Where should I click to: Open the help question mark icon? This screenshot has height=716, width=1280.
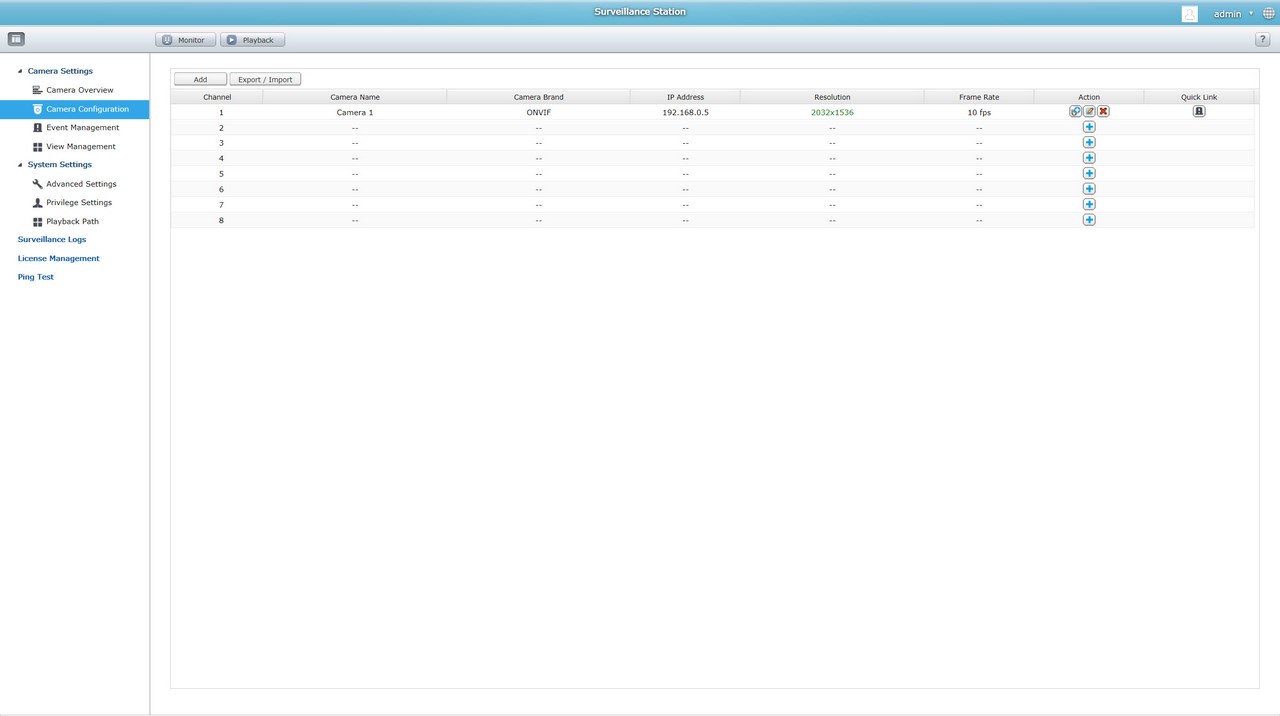tap(1262, 40)
